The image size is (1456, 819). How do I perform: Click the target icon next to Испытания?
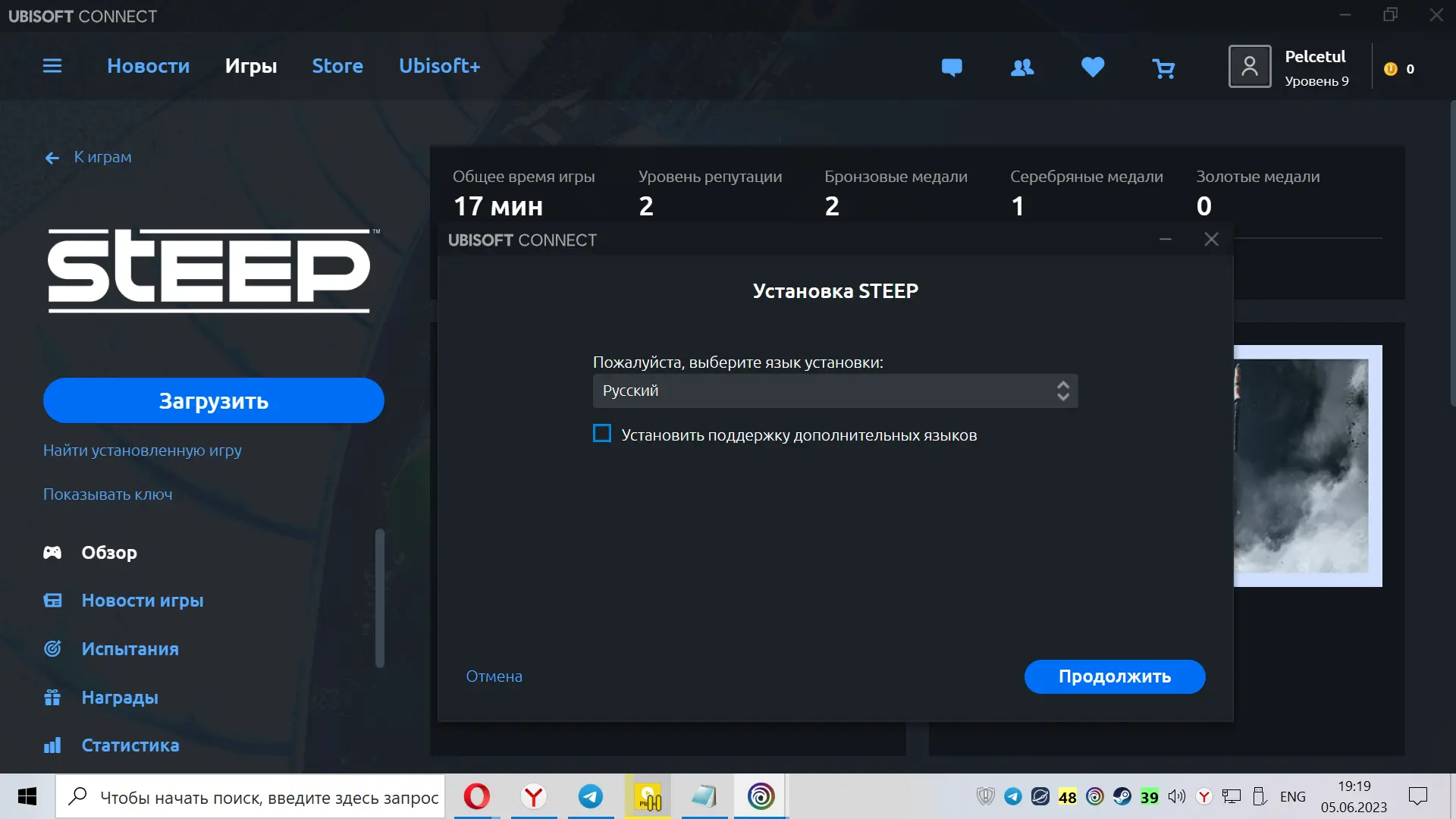tap(52, 648)
